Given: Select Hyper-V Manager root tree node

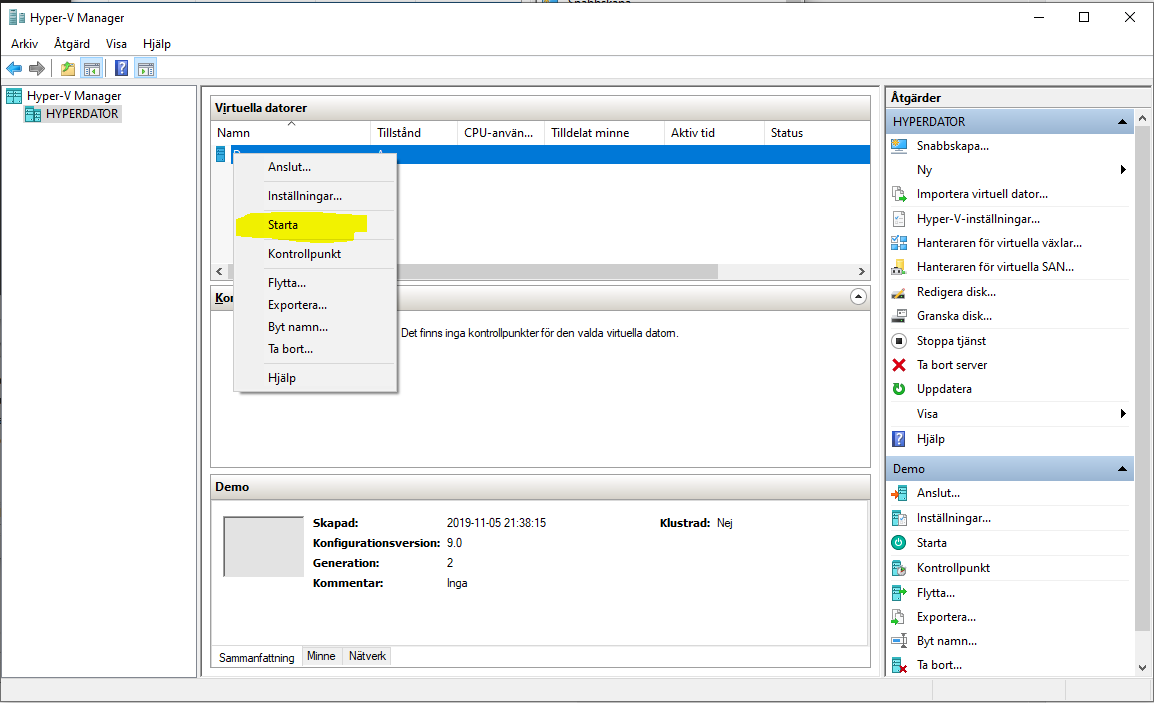Looking at the screenshot, I should (x=74, y=96).
